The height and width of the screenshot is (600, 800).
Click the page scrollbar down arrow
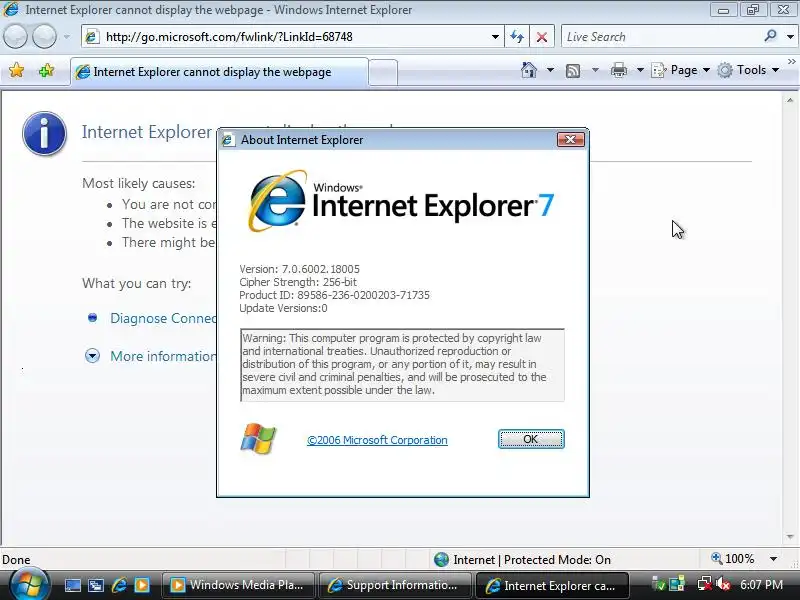(x=790, y=537)
